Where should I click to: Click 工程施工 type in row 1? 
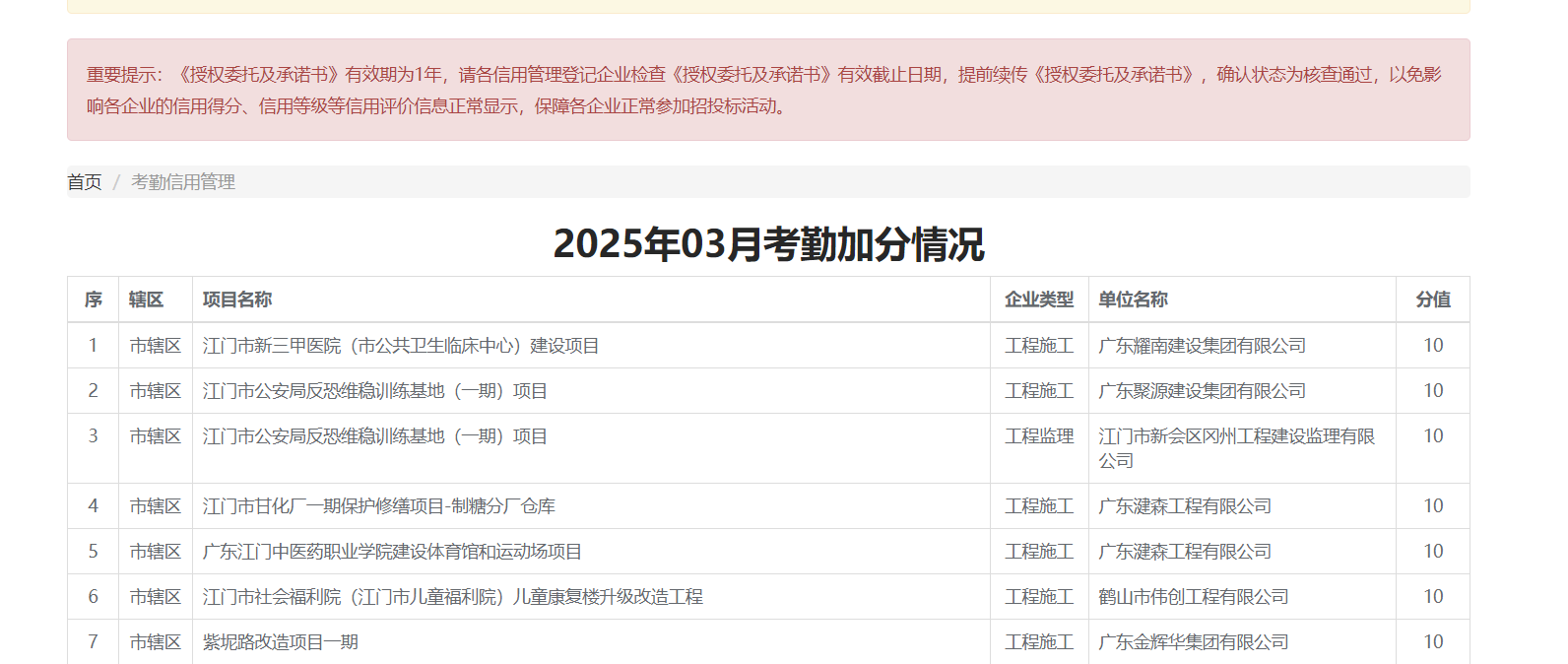pyautogui.click(x=1039, y=346)
